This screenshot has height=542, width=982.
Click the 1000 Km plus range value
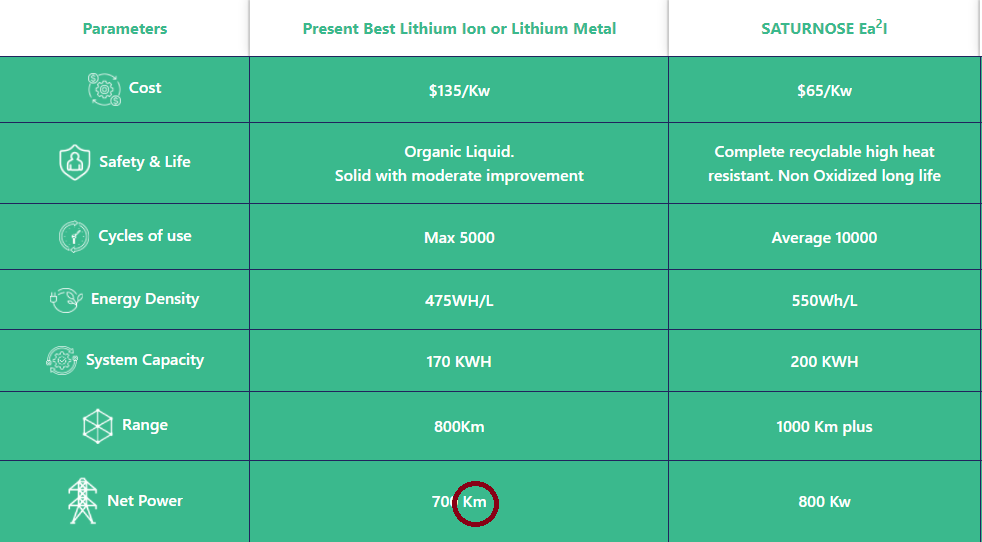(x=824, y=427)
